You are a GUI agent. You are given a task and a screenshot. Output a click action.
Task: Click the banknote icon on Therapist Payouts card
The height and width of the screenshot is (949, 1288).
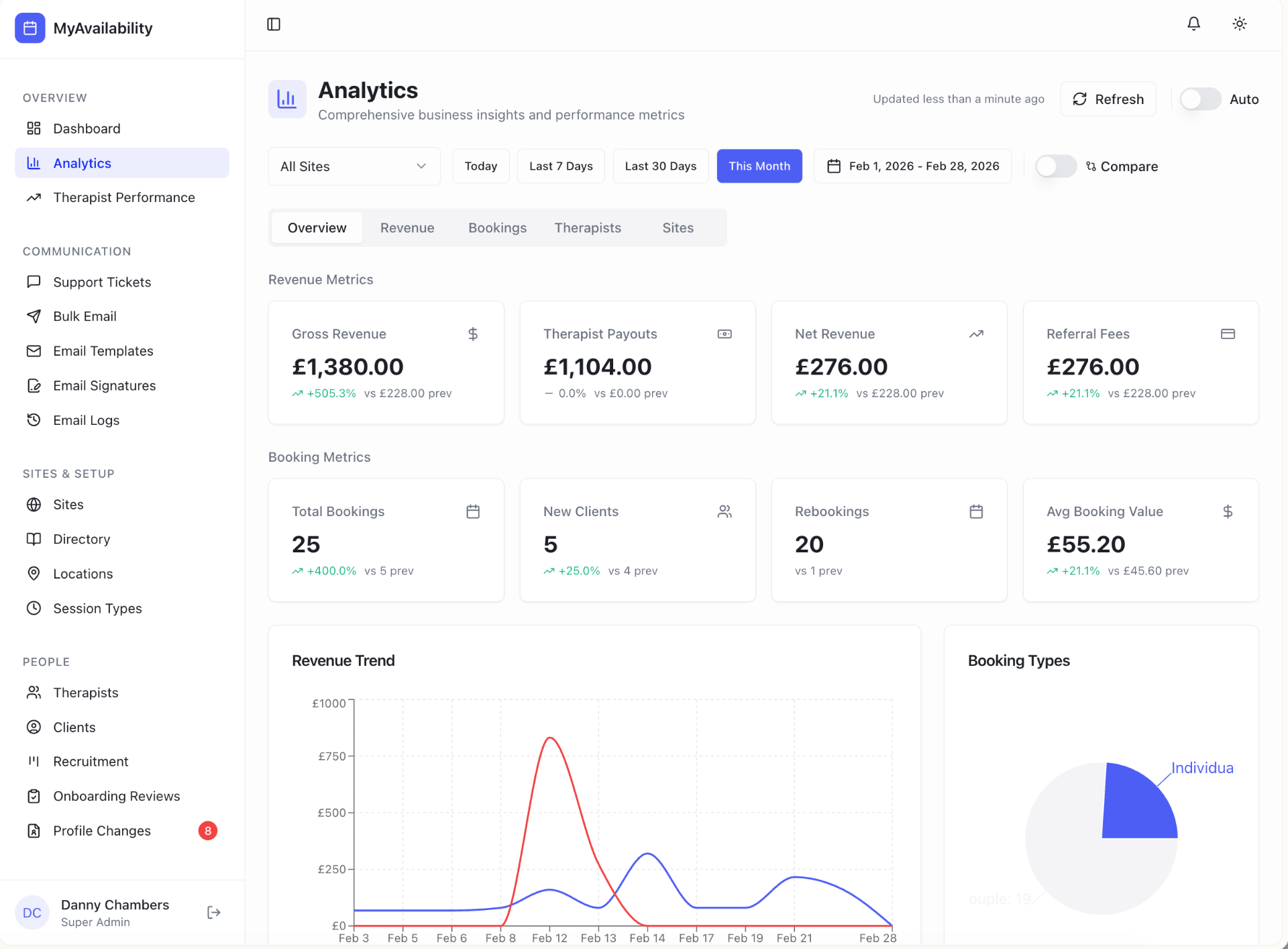tap(724, 334)
